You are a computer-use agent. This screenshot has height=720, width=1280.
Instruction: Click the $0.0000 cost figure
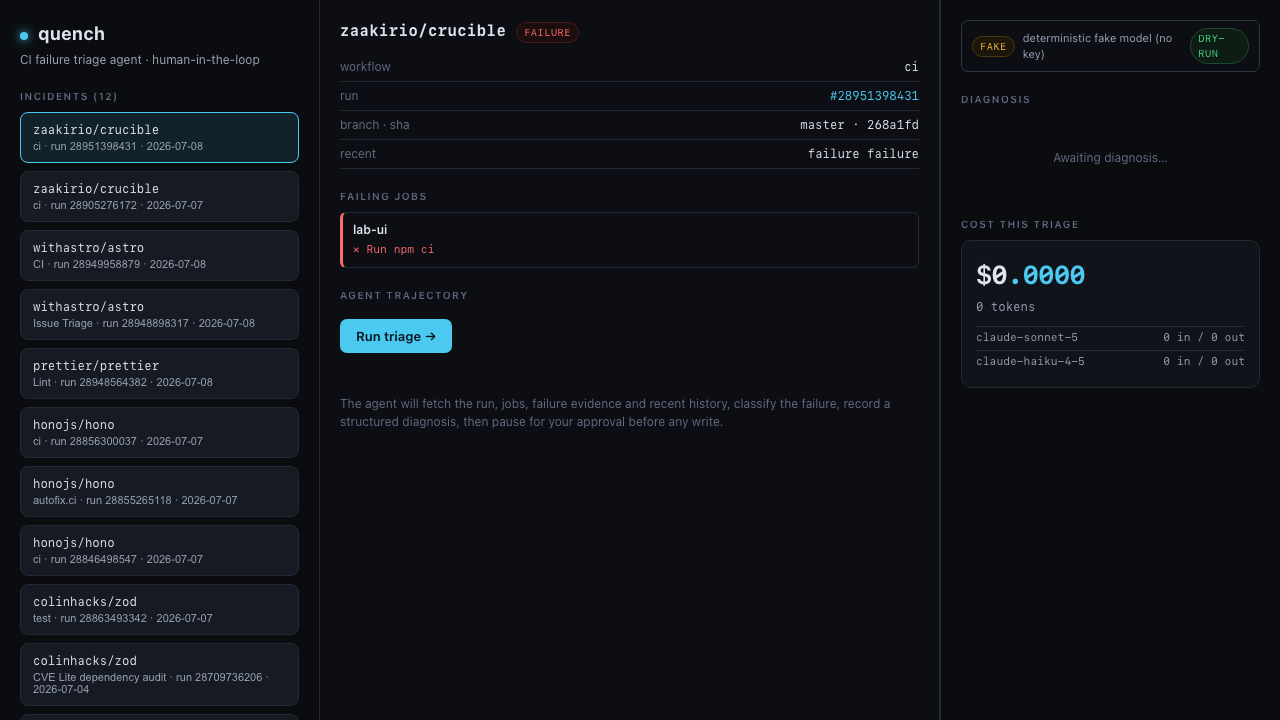coord(1030,275)
